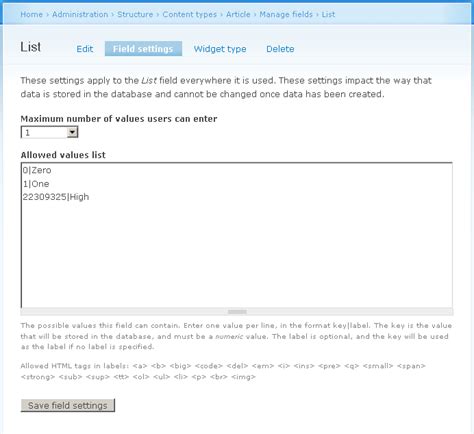Image resolution: width=474 pixels, height=434 pixels.
Task: Expand the maximum number of values dropdown
Action: point(49,132)
